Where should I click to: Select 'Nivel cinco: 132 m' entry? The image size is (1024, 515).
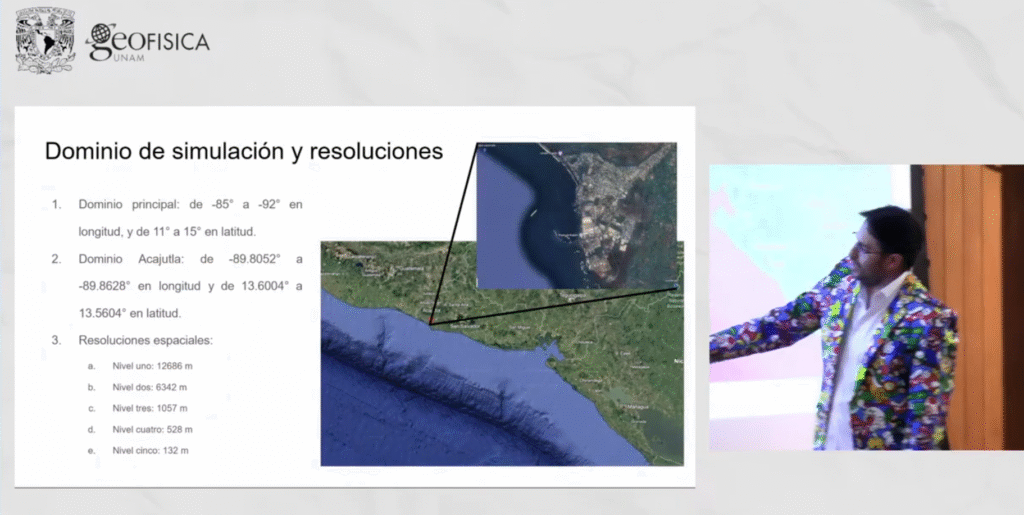click(x=150, y=451)
